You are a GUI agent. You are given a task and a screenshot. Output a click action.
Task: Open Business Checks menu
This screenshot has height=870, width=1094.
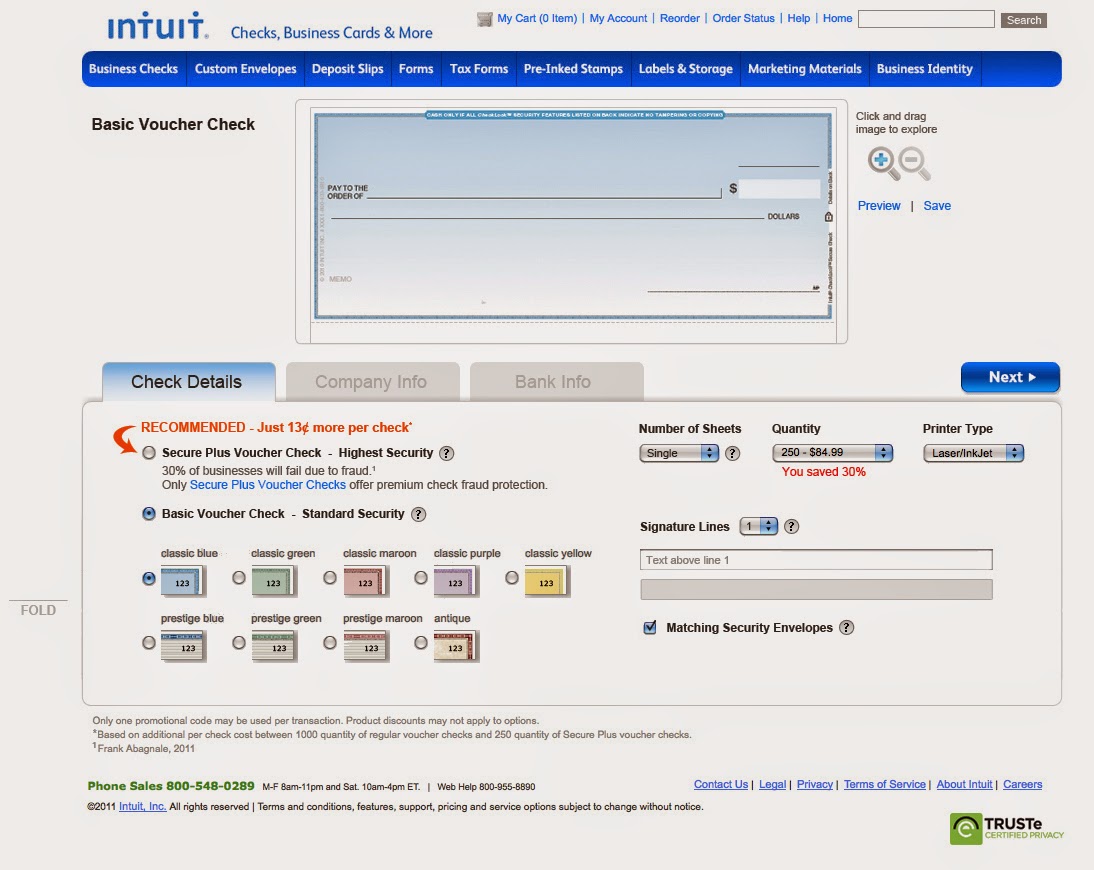pyautogui.click(x=133, y=69)
